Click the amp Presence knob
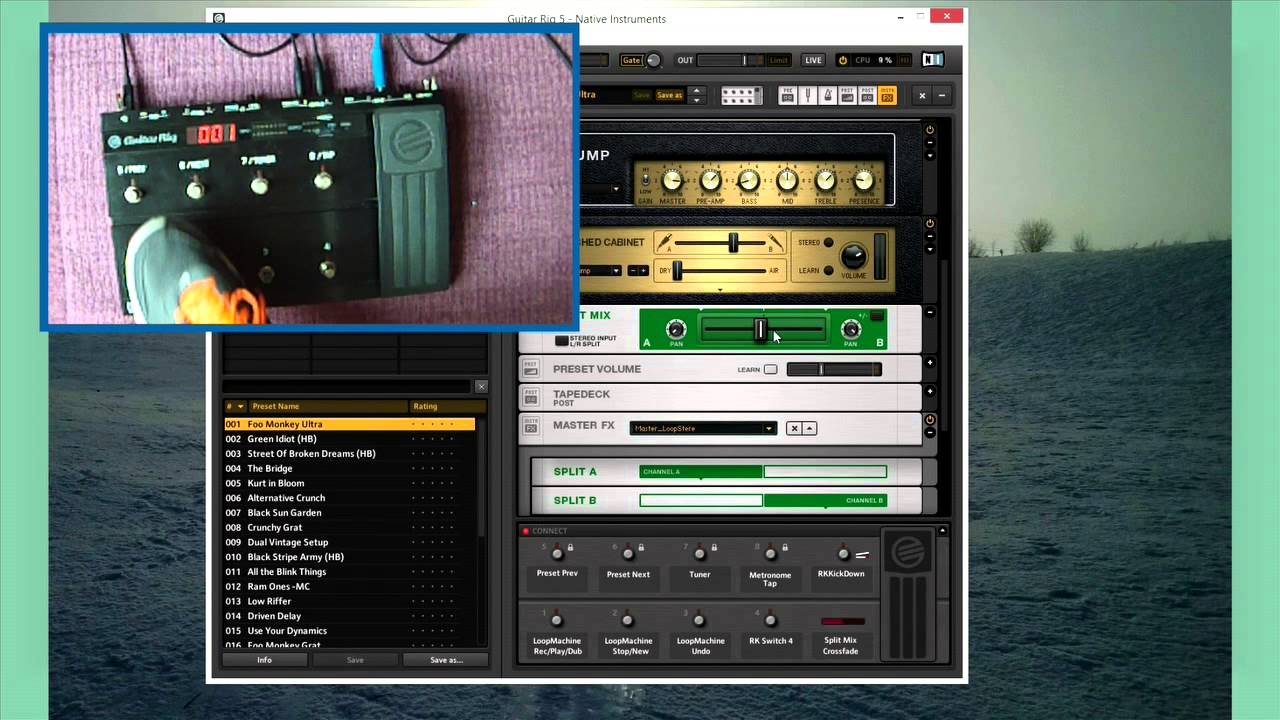 [x=864, y=181]
